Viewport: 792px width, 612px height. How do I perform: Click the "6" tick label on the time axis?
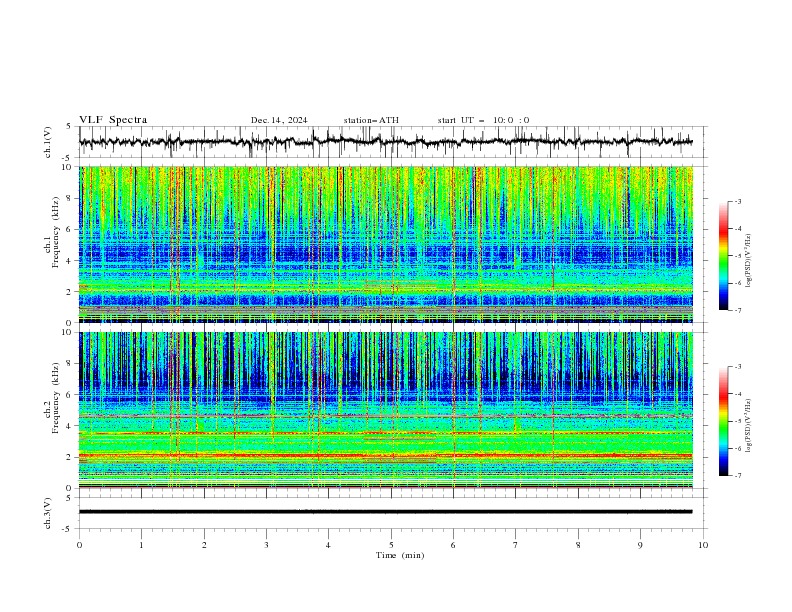click(x=453, y=545)
